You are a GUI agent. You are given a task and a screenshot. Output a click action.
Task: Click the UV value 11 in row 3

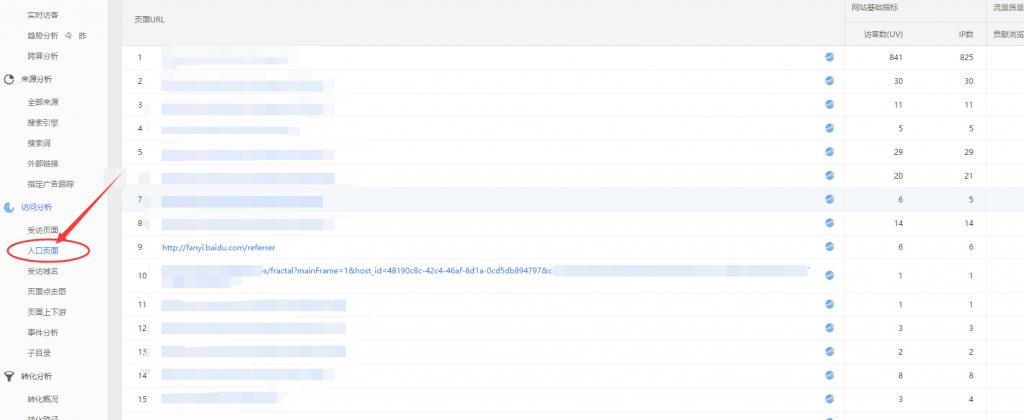pos(898,105)
